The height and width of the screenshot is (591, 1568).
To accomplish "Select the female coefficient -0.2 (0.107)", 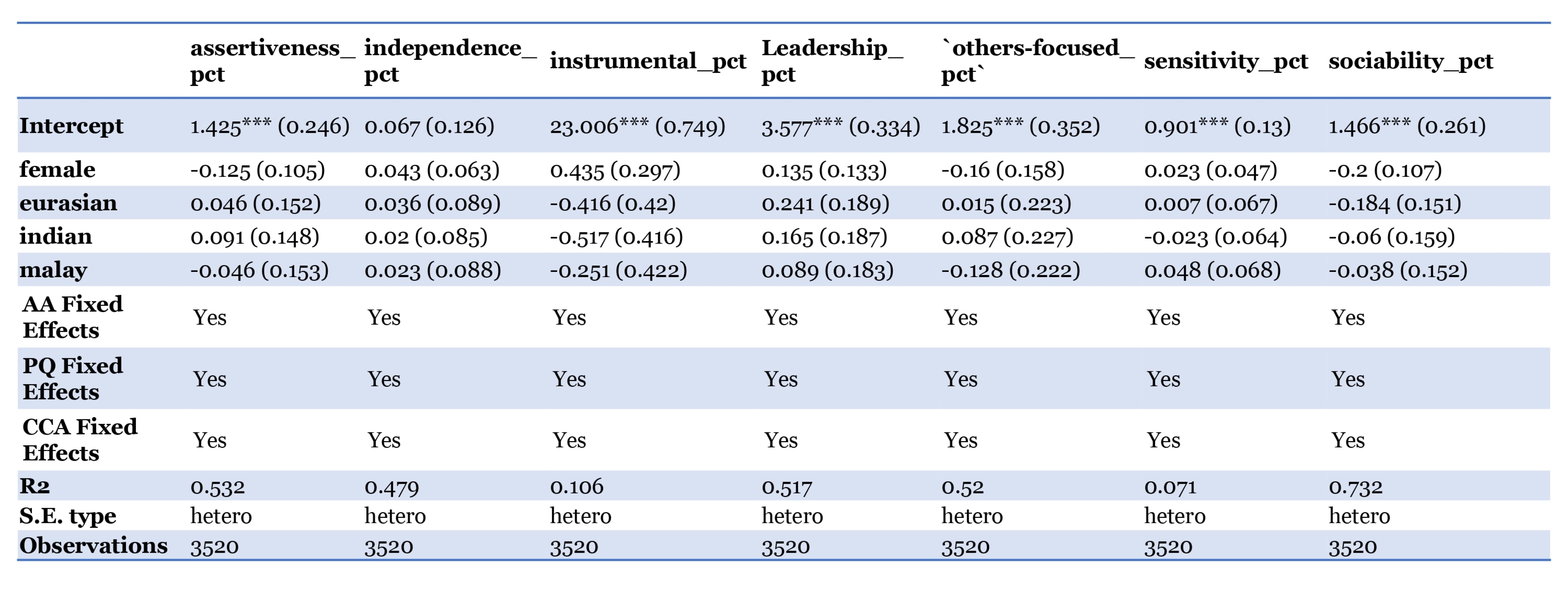I will (x=1385, y=170).
